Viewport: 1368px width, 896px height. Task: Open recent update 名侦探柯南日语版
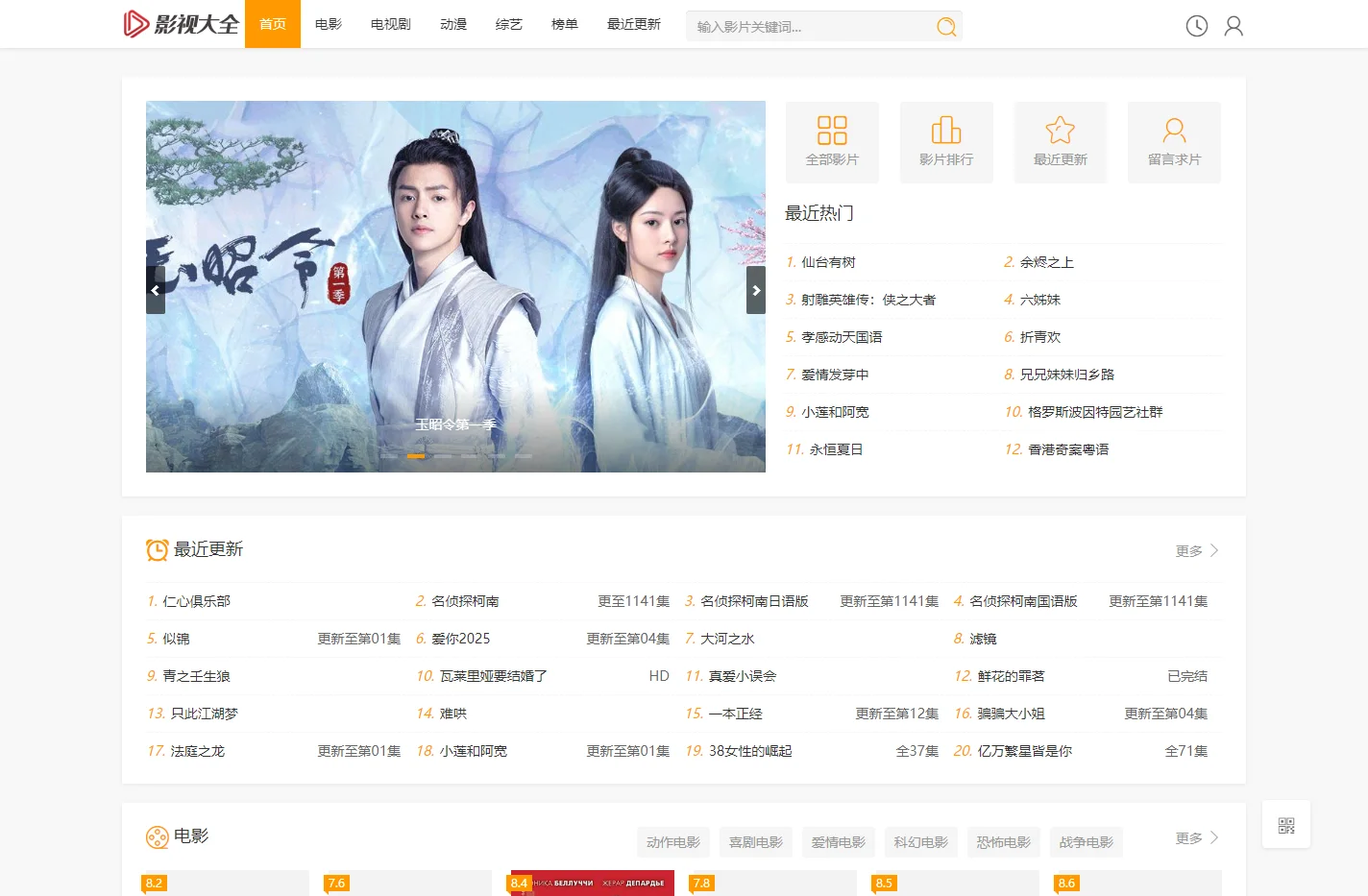pyautogui.click(x=754, y=601)
